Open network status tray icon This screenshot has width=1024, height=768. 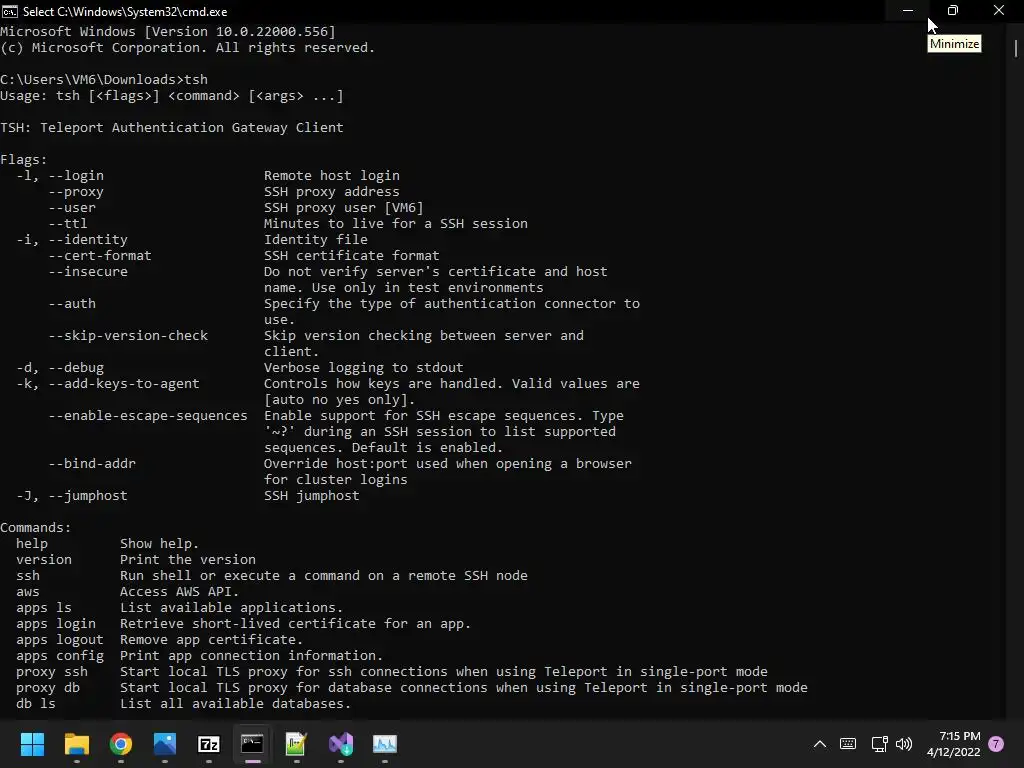coord(879,744)
